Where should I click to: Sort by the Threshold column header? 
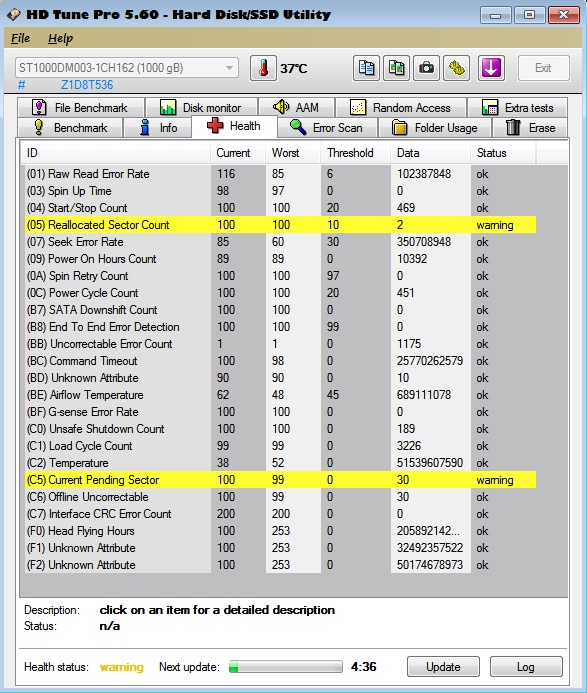pyautogui.click(x=356, y=153)
